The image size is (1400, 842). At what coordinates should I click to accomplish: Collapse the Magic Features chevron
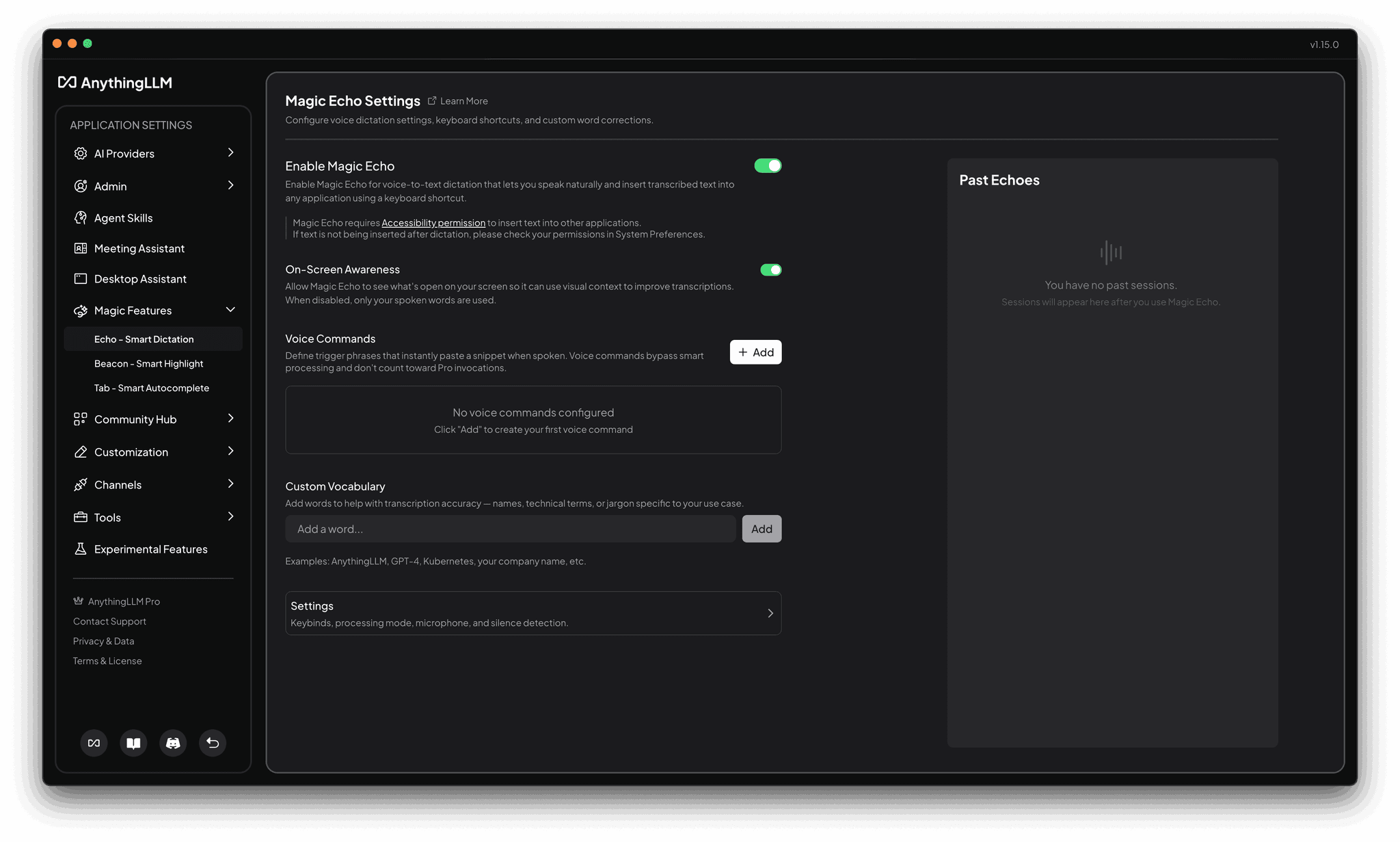tap(230, 310)
